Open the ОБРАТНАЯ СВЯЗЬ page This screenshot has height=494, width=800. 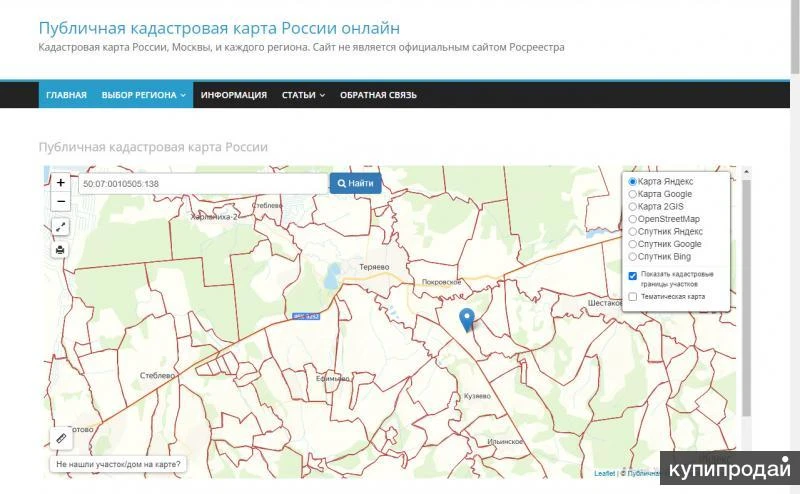tap(378, 95)
